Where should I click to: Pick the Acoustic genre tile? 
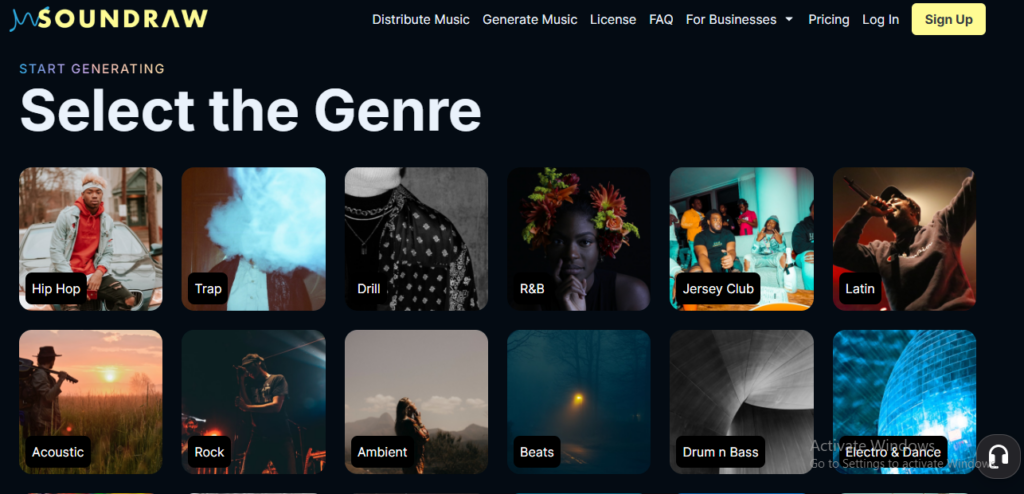pyautogui.click(x=91, y=402)
